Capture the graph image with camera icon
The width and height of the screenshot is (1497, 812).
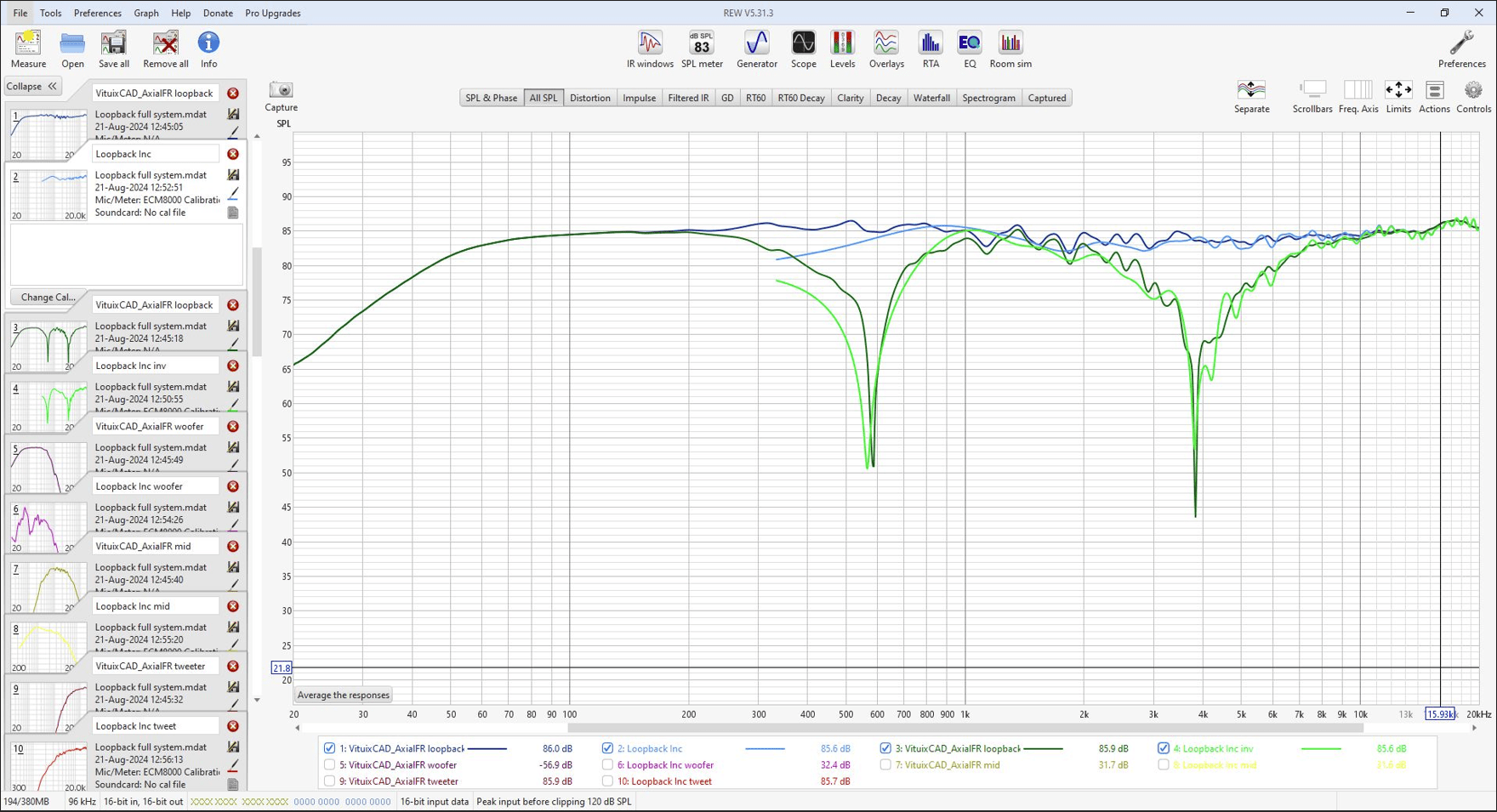coord(281,90)
